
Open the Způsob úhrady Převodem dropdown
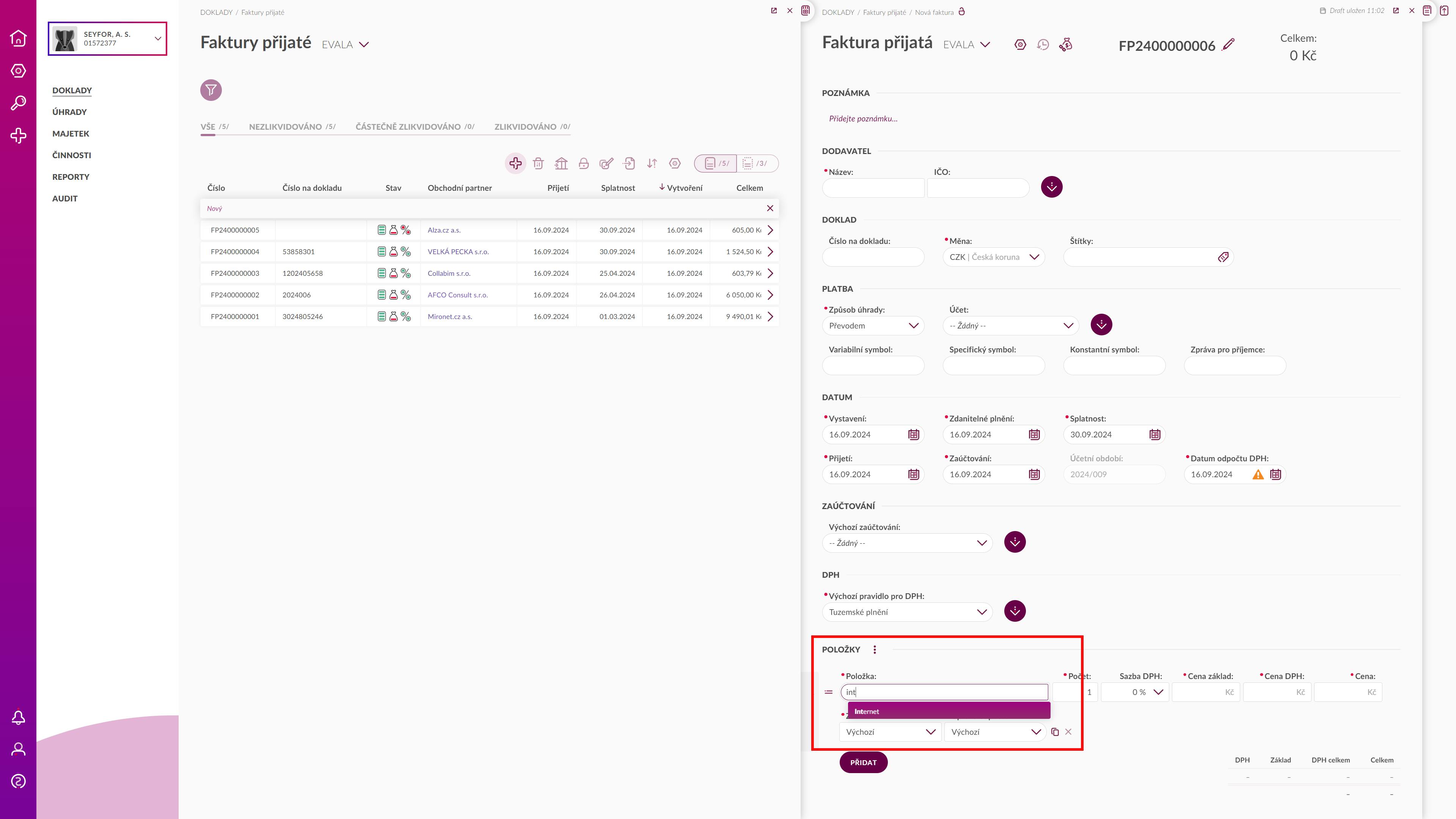coord(873,325)
